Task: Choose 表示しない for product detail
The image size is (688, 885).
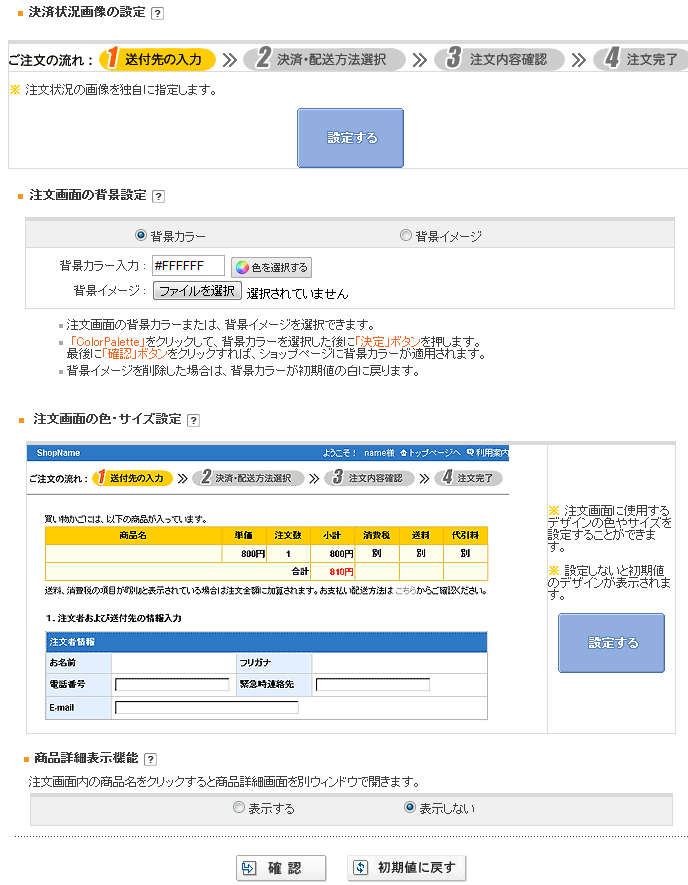Action: pos(410,808)
